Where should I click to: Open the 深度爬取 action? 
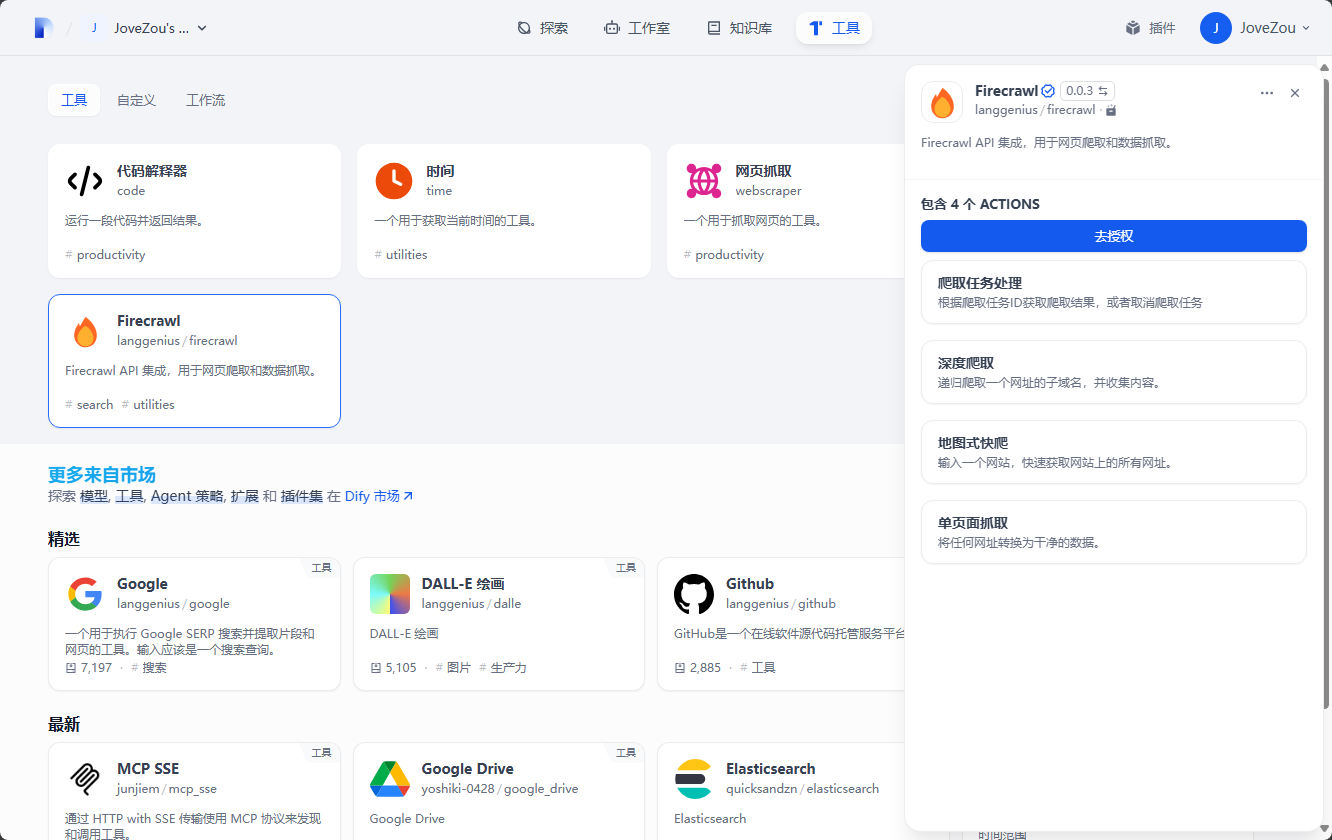pos(1114,372)
